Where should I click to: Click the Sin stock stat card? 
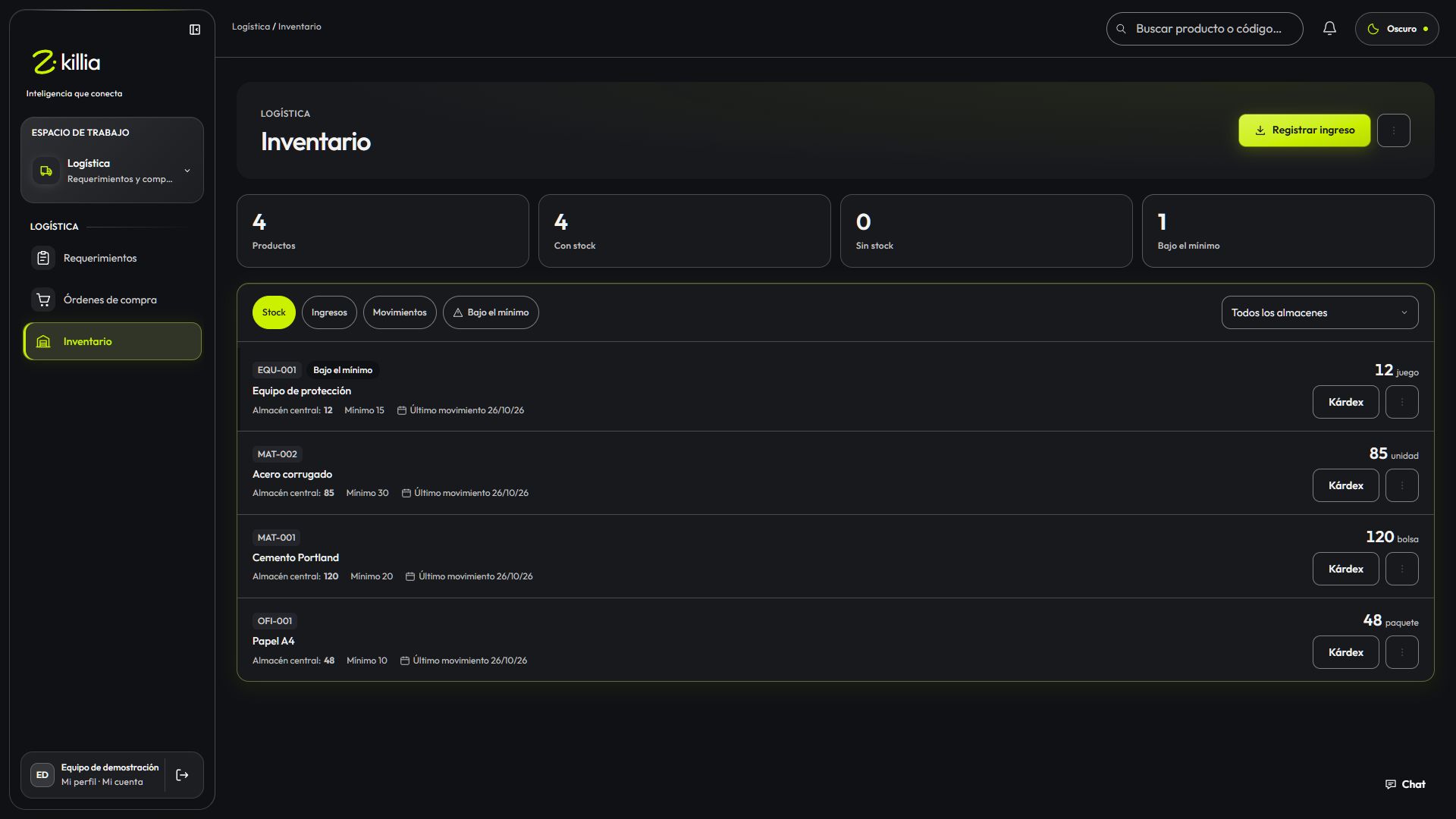click(x=986, y=231)
